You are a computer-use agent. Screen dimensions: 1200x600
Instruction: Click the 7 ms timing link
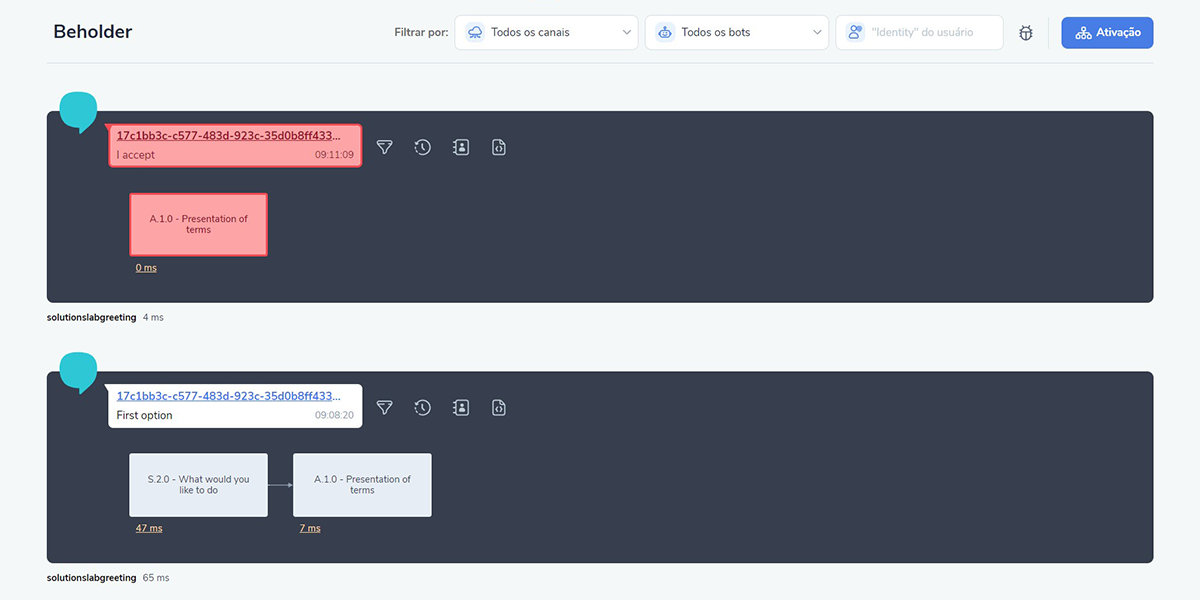pyautogui.click(x=310, y=528)
